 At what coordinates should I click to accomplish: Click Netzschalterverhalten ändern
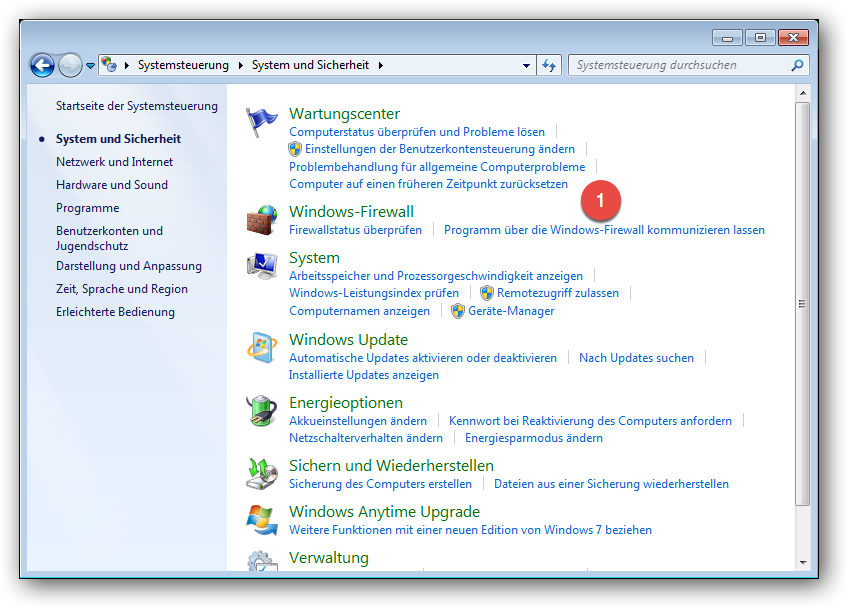pos(366,438)
